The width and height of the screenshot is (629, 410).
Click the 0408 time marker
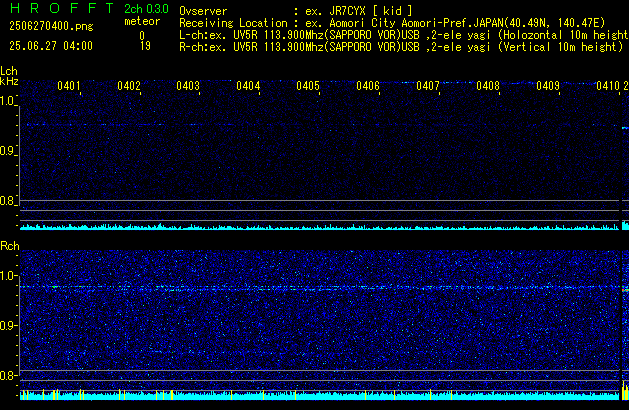click(x=488, y=86)
